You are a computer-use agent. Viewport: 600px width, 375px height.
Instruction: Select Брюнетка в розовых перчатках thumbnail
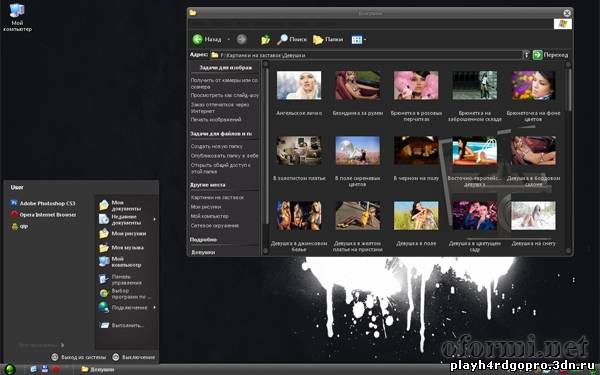coord(416,85)
